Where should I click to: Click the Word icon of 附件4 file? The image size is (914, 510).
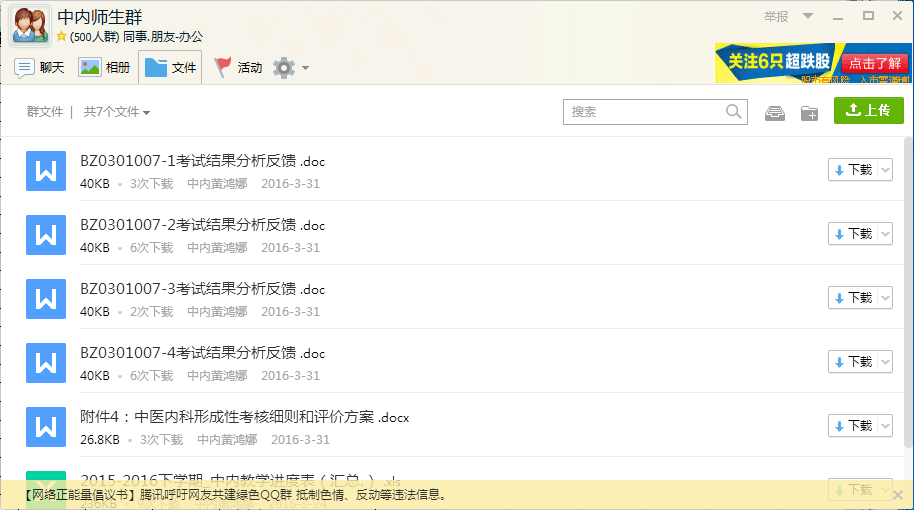coord(45,427)
